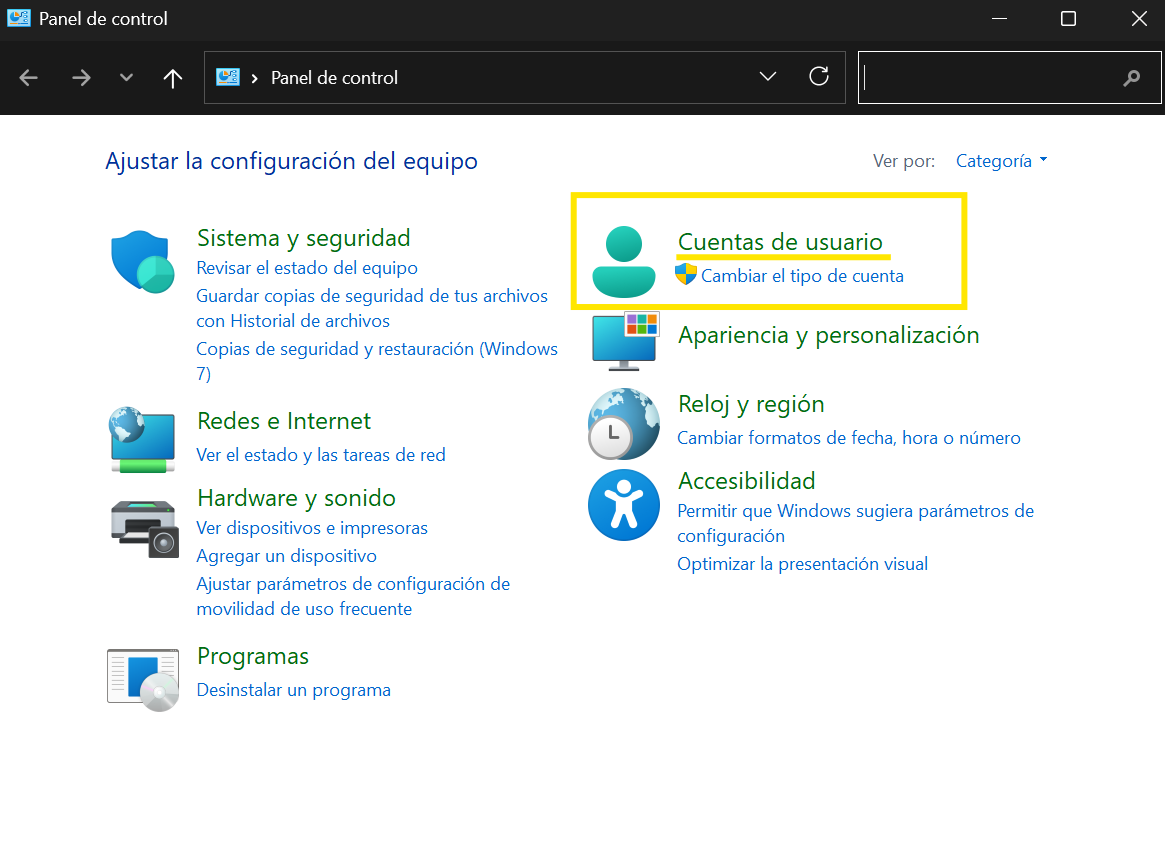The height and width of the screenshot is (858, 1165).
Task: Open Apariencia y personalización monitor icon
Action: (x=623, y=340)
